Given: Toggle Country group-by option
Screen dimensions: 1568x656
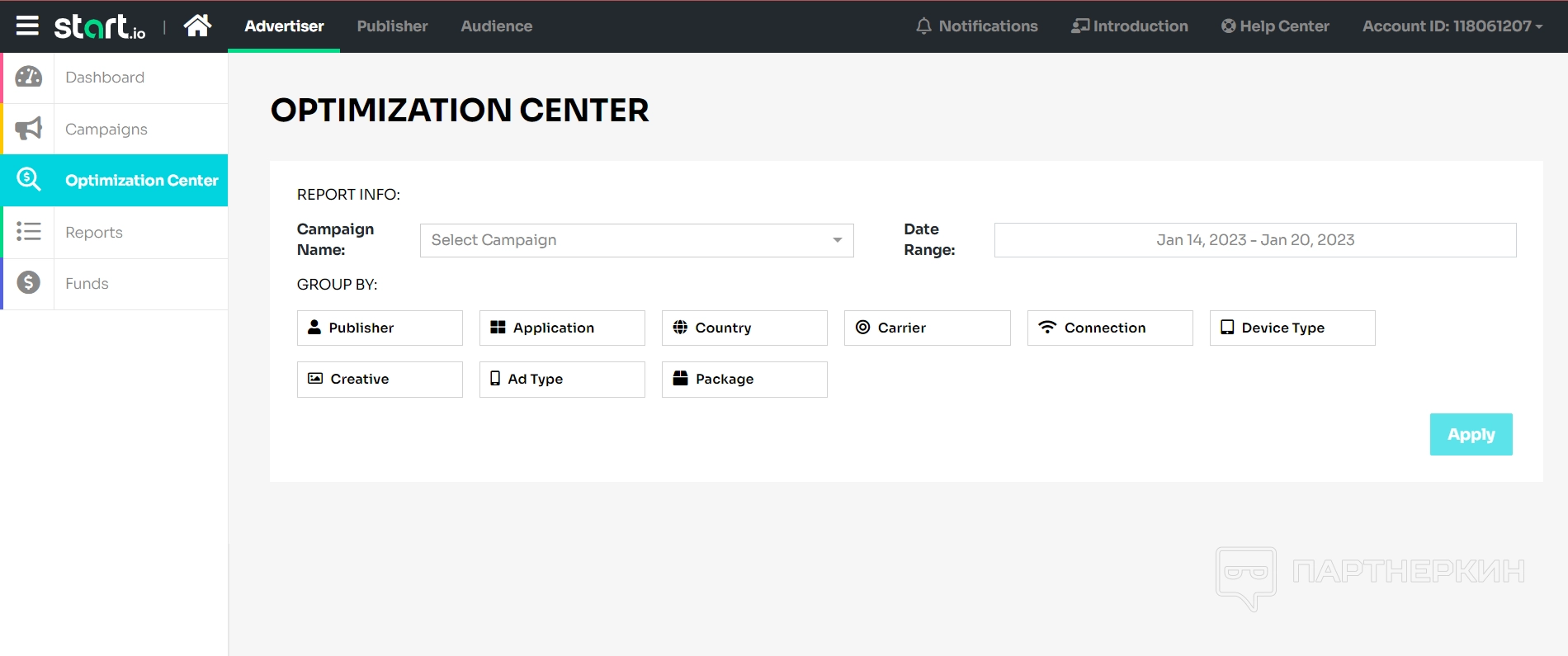Looking at the screenshot, I should (744, 328).
